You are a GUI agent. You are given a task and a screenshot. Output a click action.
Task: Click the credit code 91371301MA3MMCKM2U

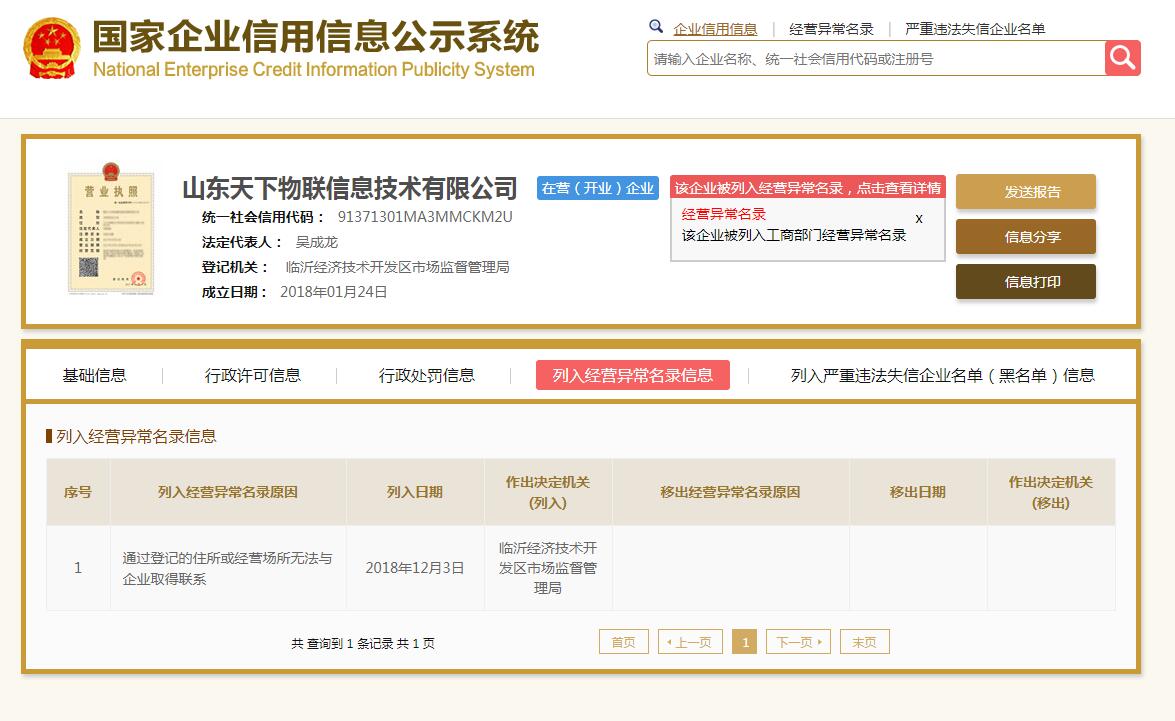(x=425, y=217)
